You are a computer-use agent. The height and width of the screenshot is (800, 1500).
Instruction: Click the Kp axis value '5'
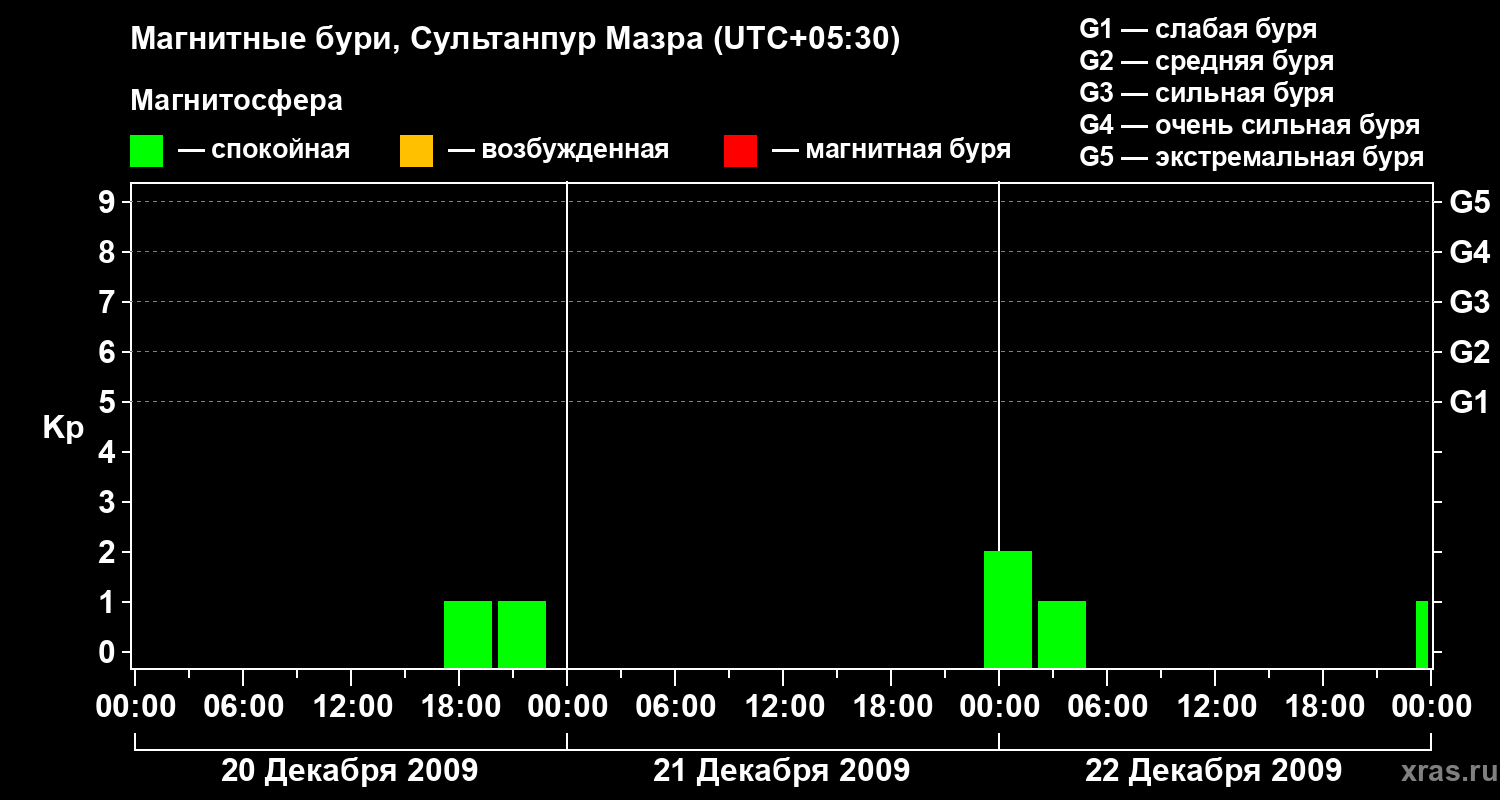(109, 402)
